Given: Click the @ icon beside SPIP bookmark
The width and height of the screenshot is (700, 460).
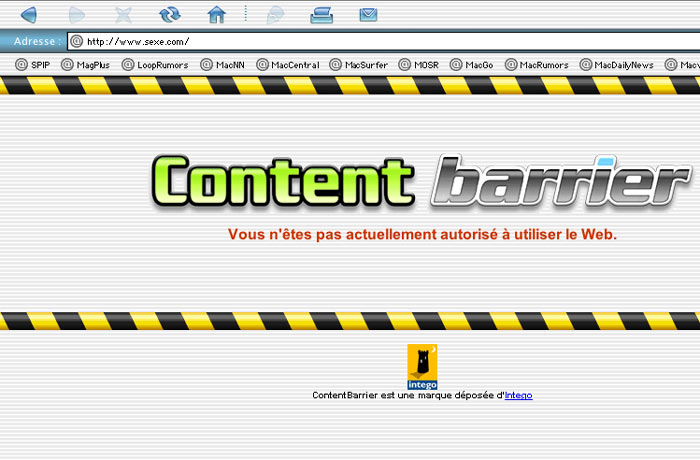Looking at the screenshot, I should click(x=21, y=65).
